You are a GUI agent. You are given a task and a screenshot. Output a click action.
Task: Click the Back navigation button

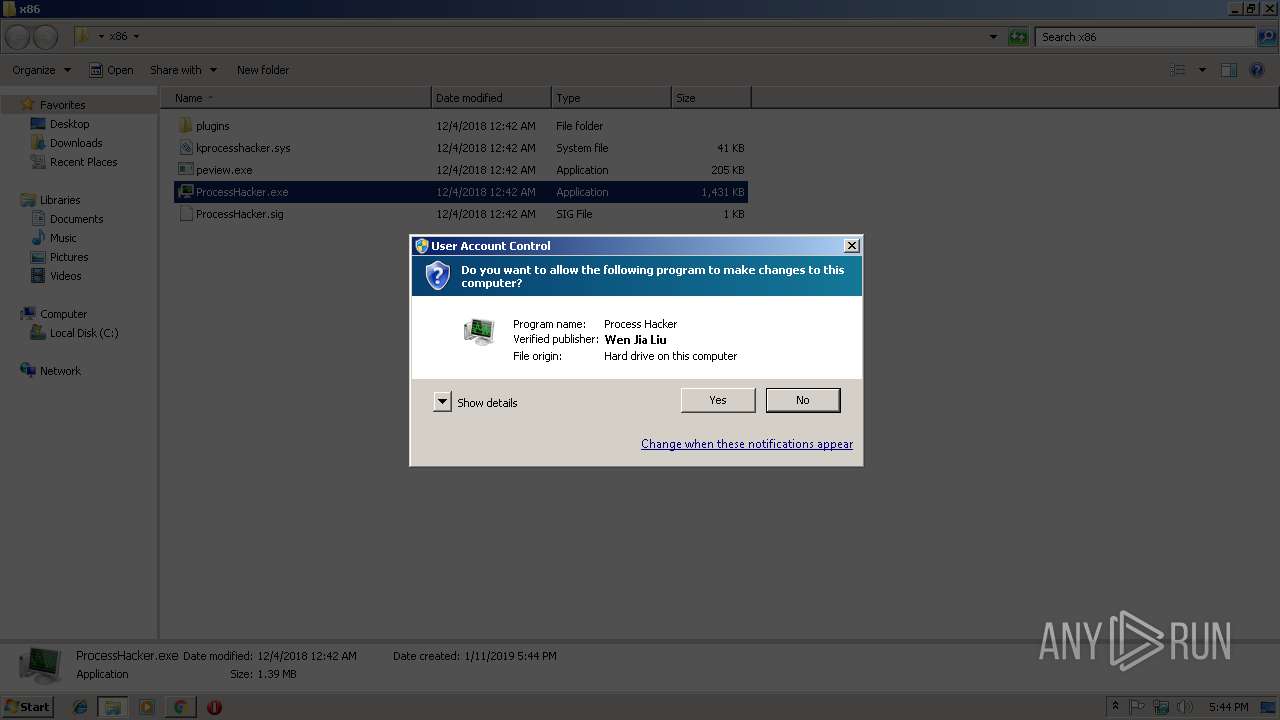tap(17, 37)
